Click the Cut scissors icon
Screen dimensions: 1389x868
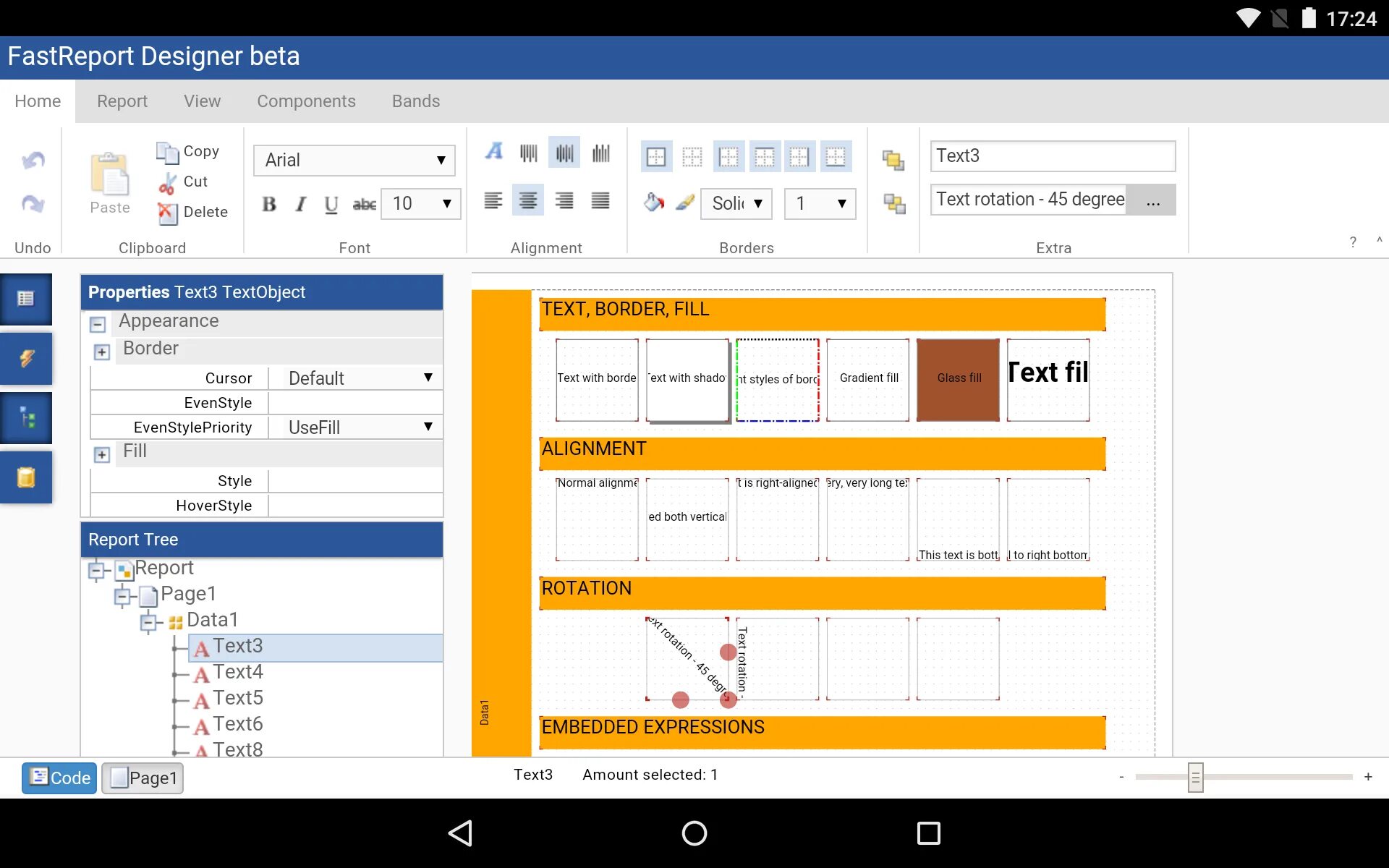(167, 182)
